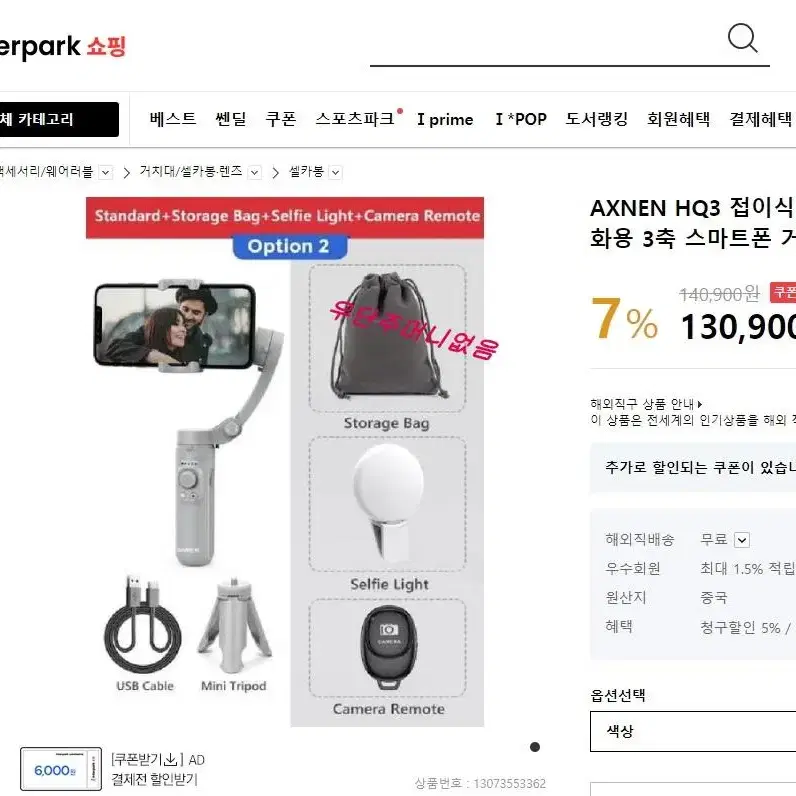The image size is (796, 796).
Task: Click the Interpark 쇼핑 logo
Action: (x=63, y=47)
